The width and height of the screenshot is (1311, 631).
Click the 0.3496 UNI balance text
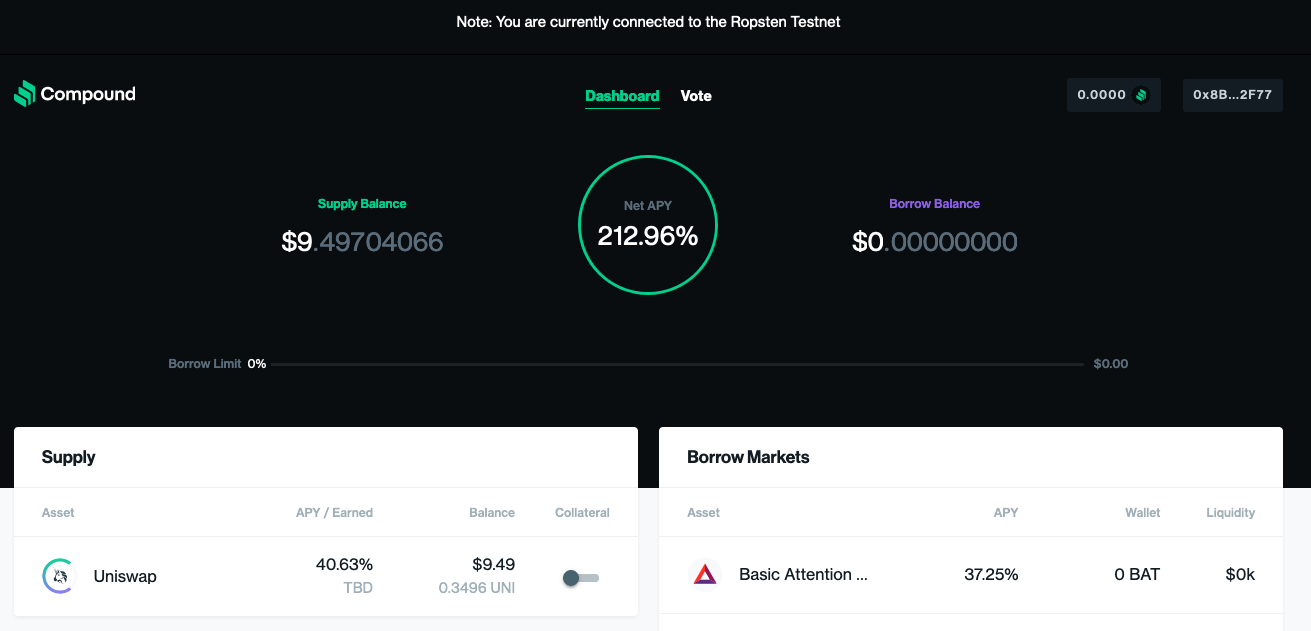[x=477, y=588]
